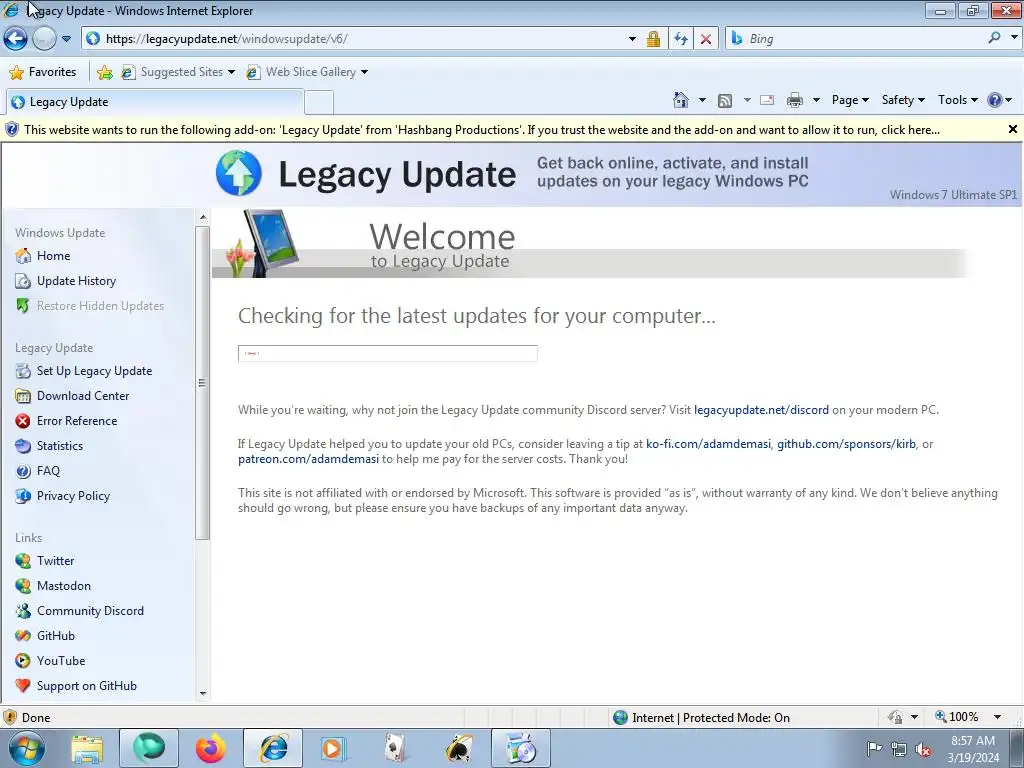This screenshot has height=768, width=1024.
Task: Click the 100% zoom level button
Action: 957,717
